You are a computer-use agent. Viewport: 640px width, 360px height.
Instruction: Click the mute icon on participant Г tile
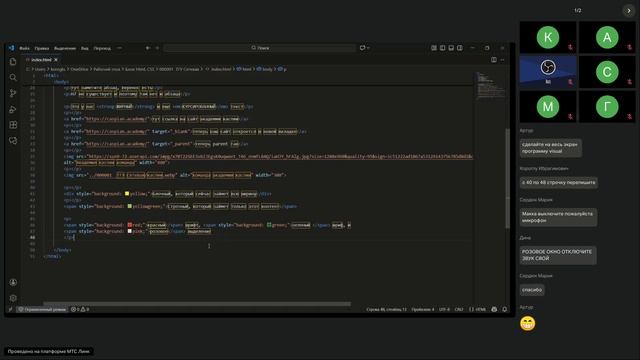click(x=629, y=117)
